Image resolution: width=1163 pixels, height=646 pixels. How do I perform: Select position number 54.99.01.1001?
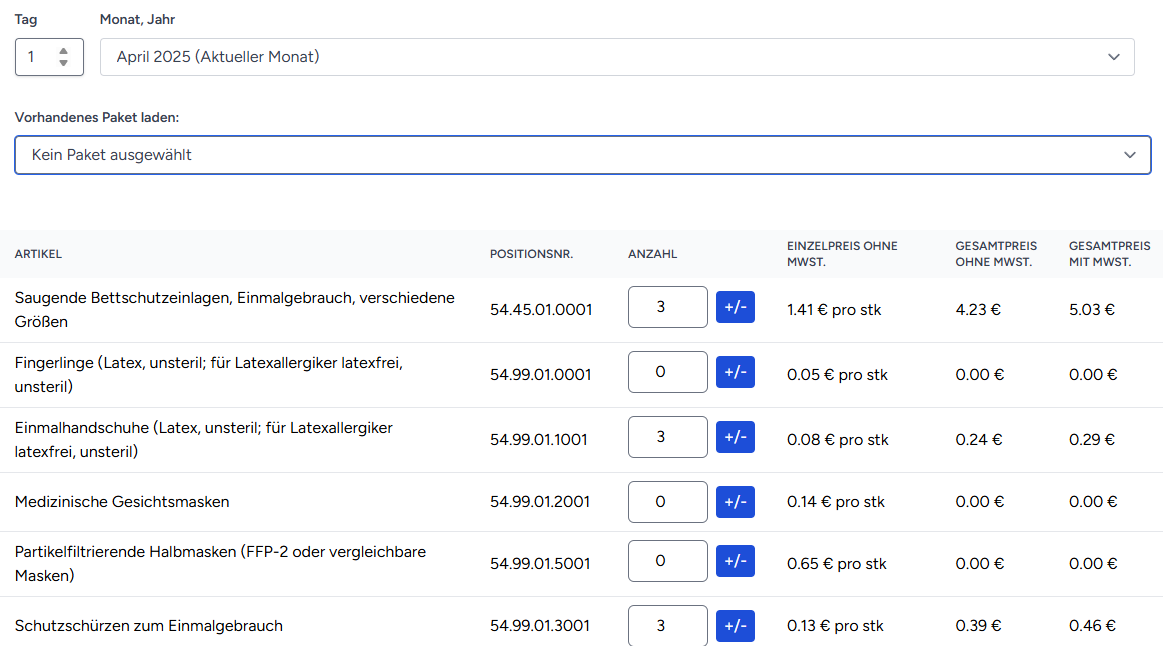pyautogui.click(x=538, y=440)
